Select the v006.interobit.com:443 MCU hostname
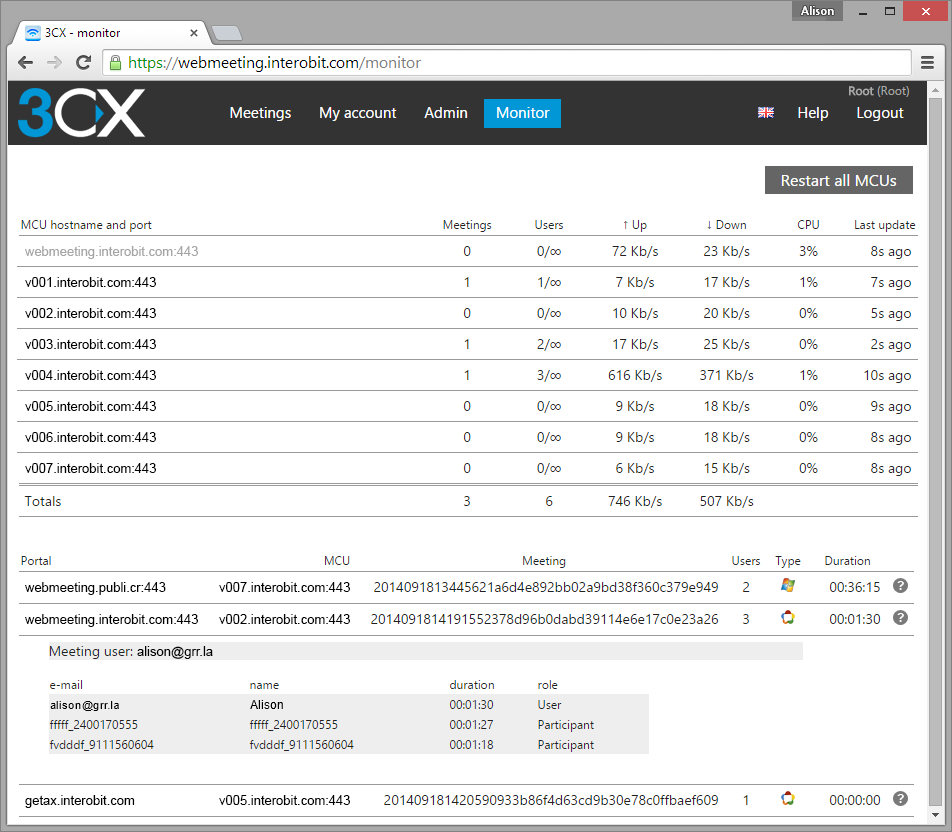The image size is (952, 832). coord(90,437)
